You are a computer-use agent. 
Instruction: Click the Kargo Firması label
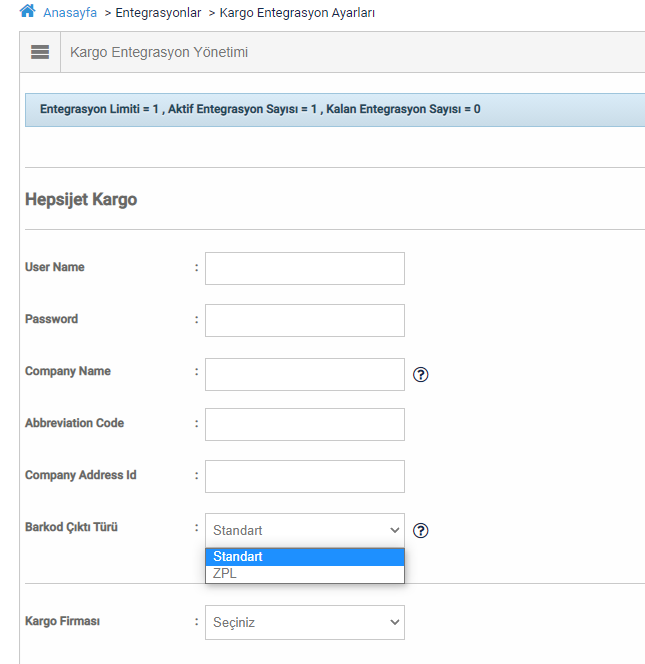[x=62, y=621]
